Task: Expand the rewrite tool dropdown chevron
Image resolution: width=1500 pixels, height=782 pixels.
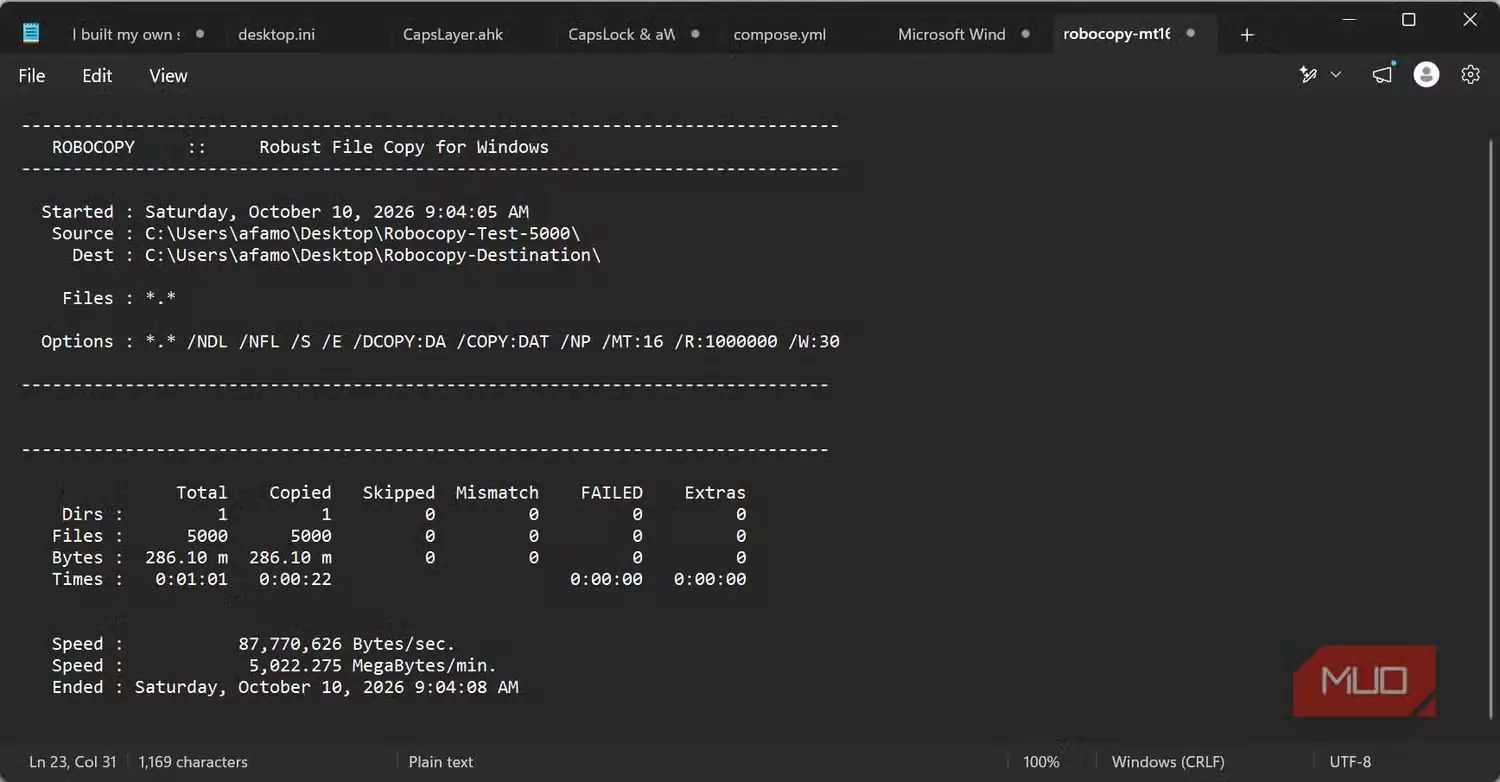Action: 1336,75
